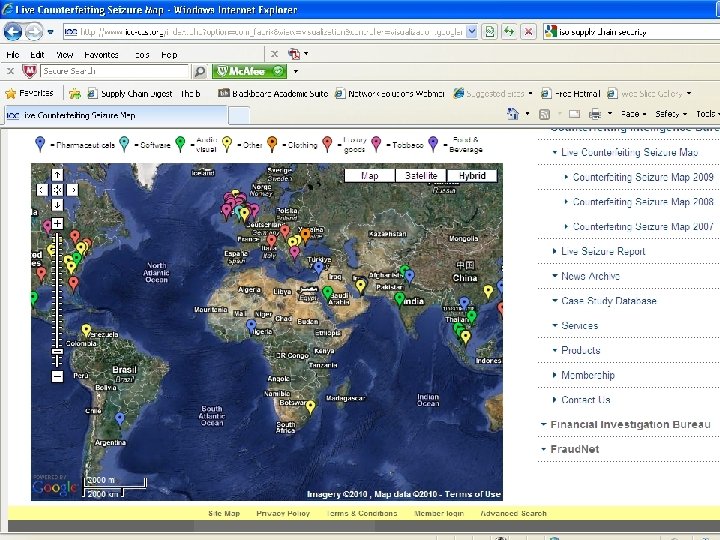Open the Blackboard Academic Suite bookmark
The height and width of the screenshot is (540, 720).
(x=273, y=94)
